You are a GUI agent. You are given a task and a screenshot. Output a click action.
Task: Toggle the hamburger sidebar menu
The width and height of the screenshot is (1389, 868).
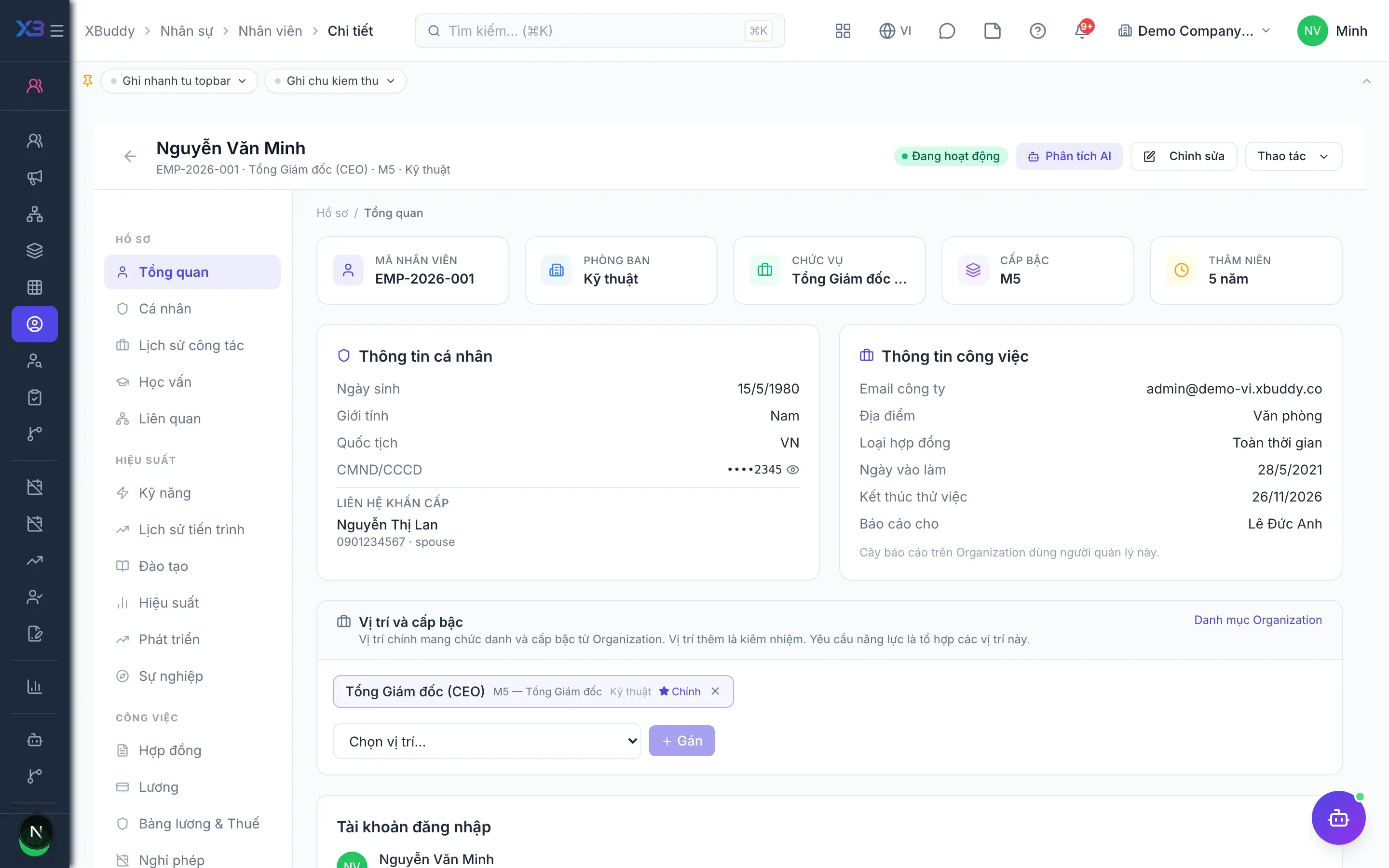[57, 31]
